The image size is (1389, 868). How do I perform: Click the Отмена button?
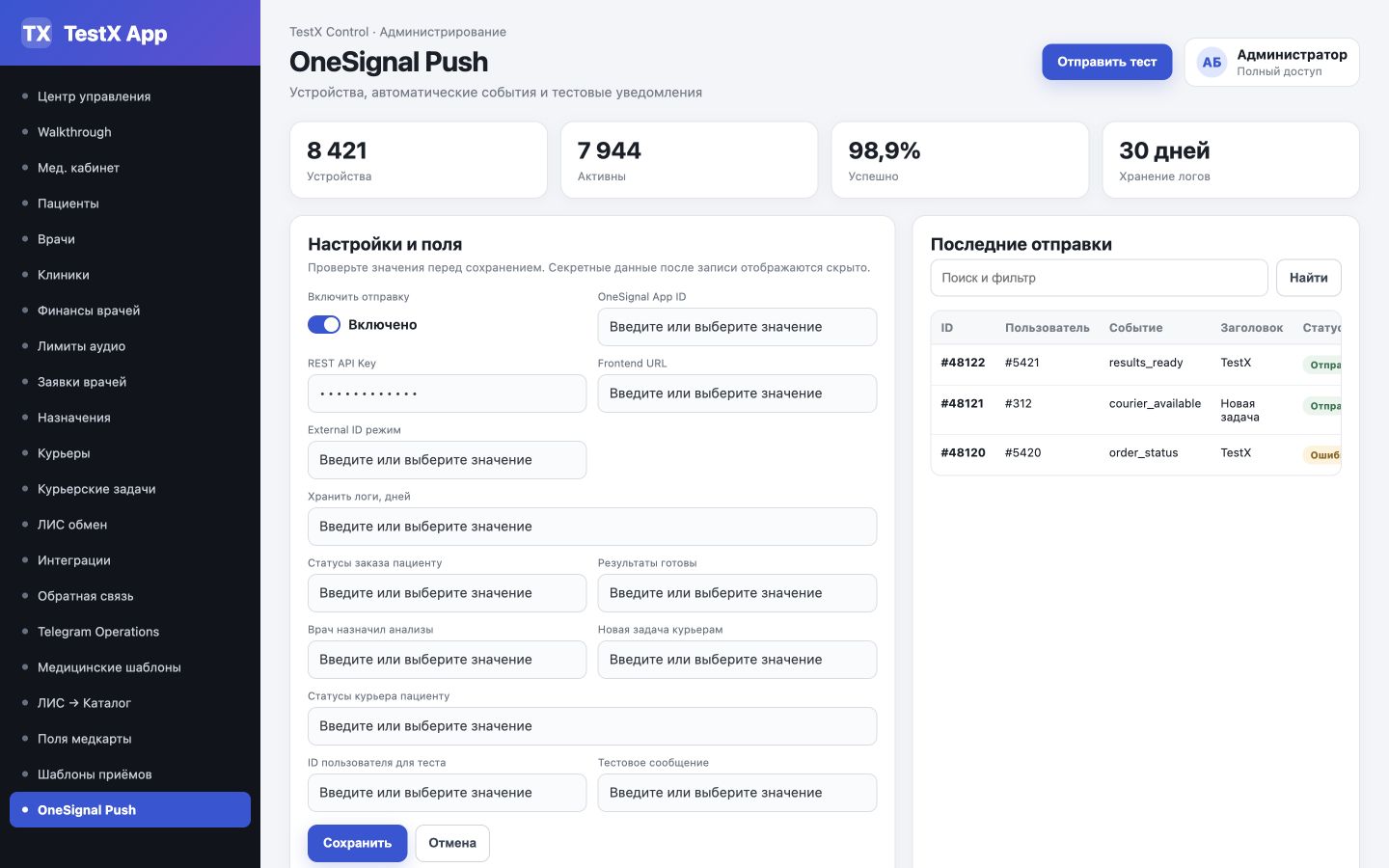[452, 843]
